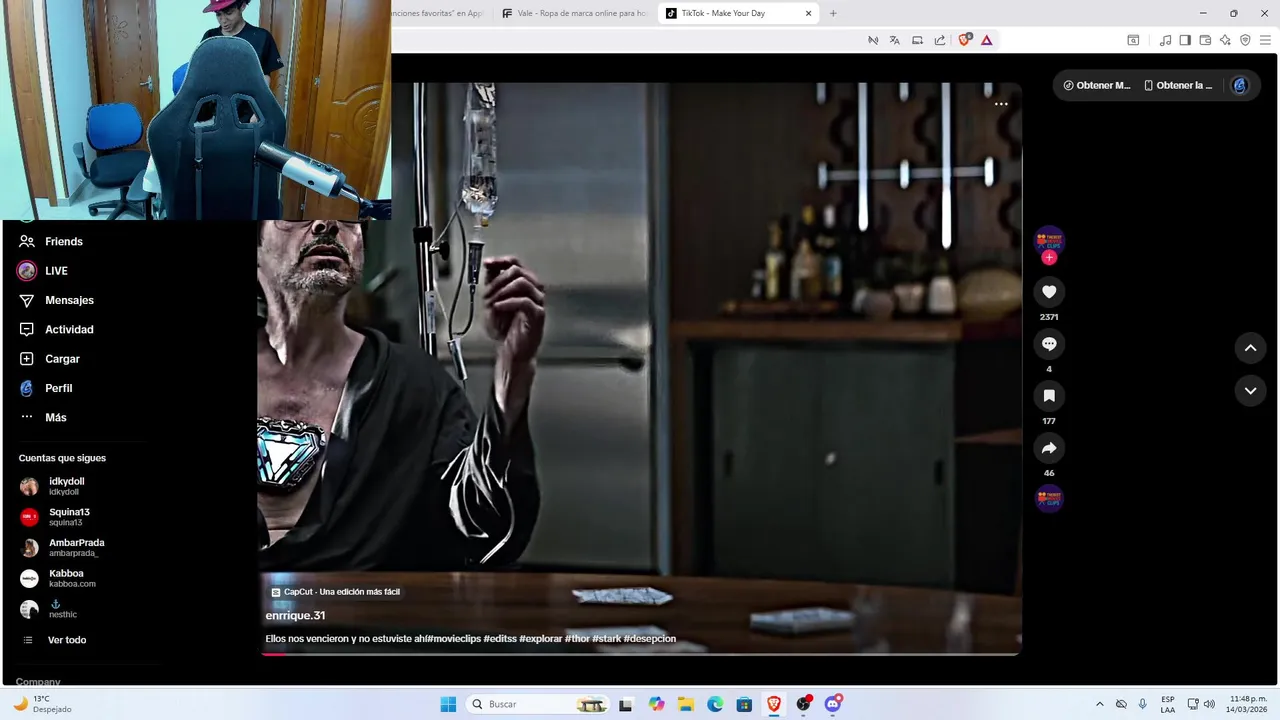The image size is (1280, 720).
Task: Click the Obtener la... app button
Action: (1178, 85)
